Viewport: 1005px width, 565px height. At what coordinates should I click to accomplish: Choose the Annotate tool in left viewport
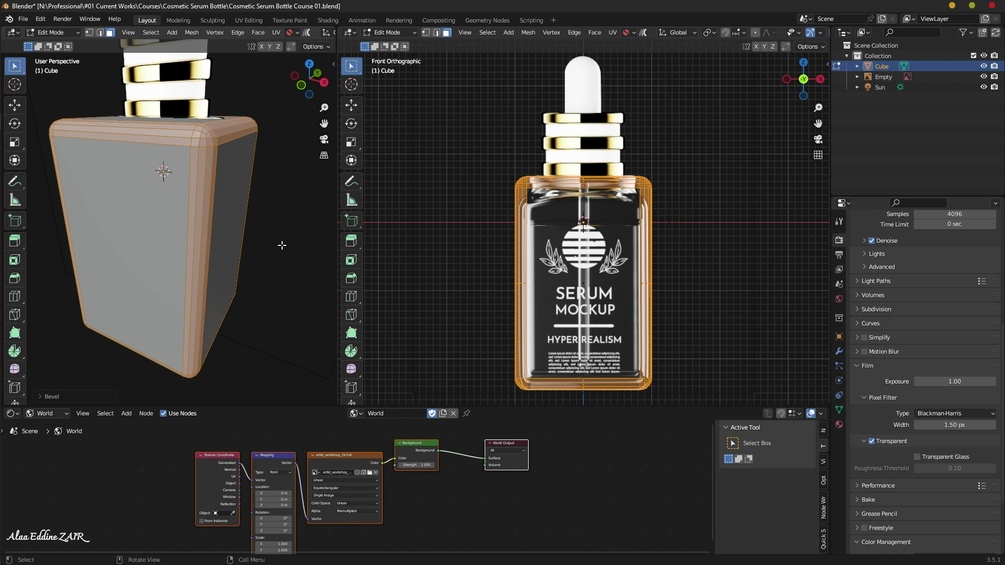pyautogui.click(x=15, y=181)
